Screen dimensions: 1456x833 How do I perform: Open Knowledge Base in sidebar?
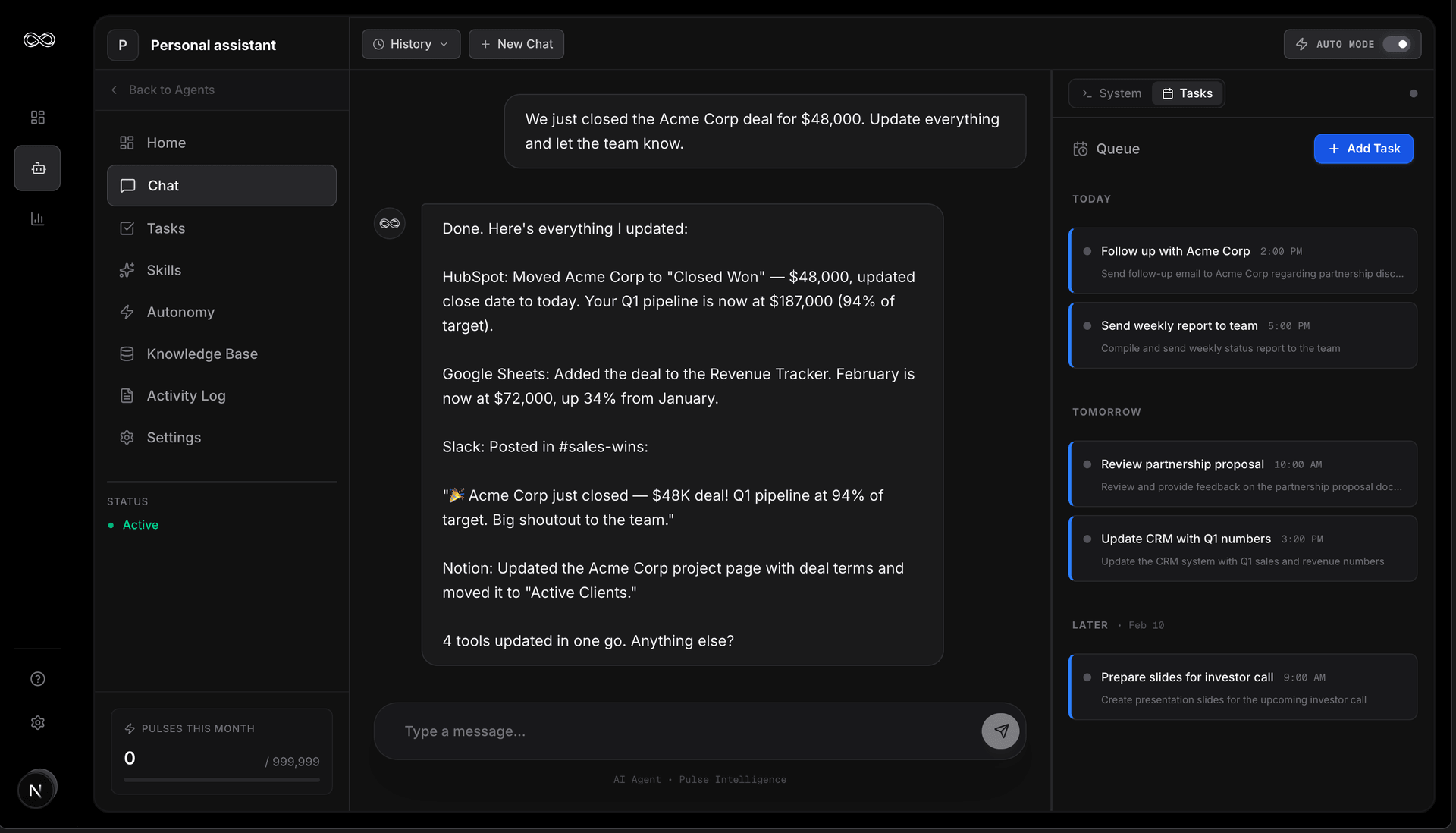pyautogui.click(x=202, y=354)
